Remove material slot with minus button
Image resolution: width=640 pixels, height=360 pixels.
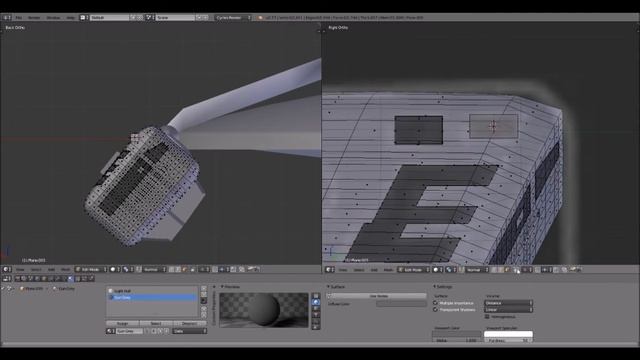(x=204, y=294)
